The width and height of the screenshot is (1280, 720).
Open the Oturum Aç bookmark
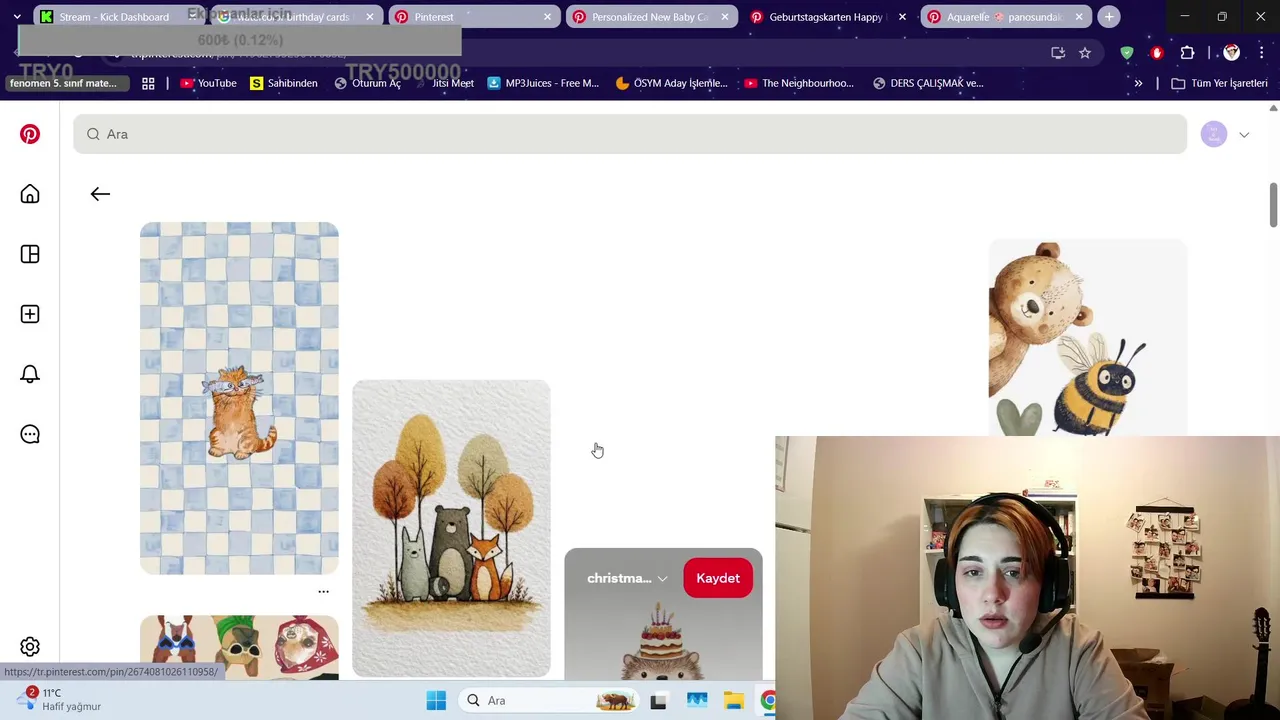tap(367, 83)
